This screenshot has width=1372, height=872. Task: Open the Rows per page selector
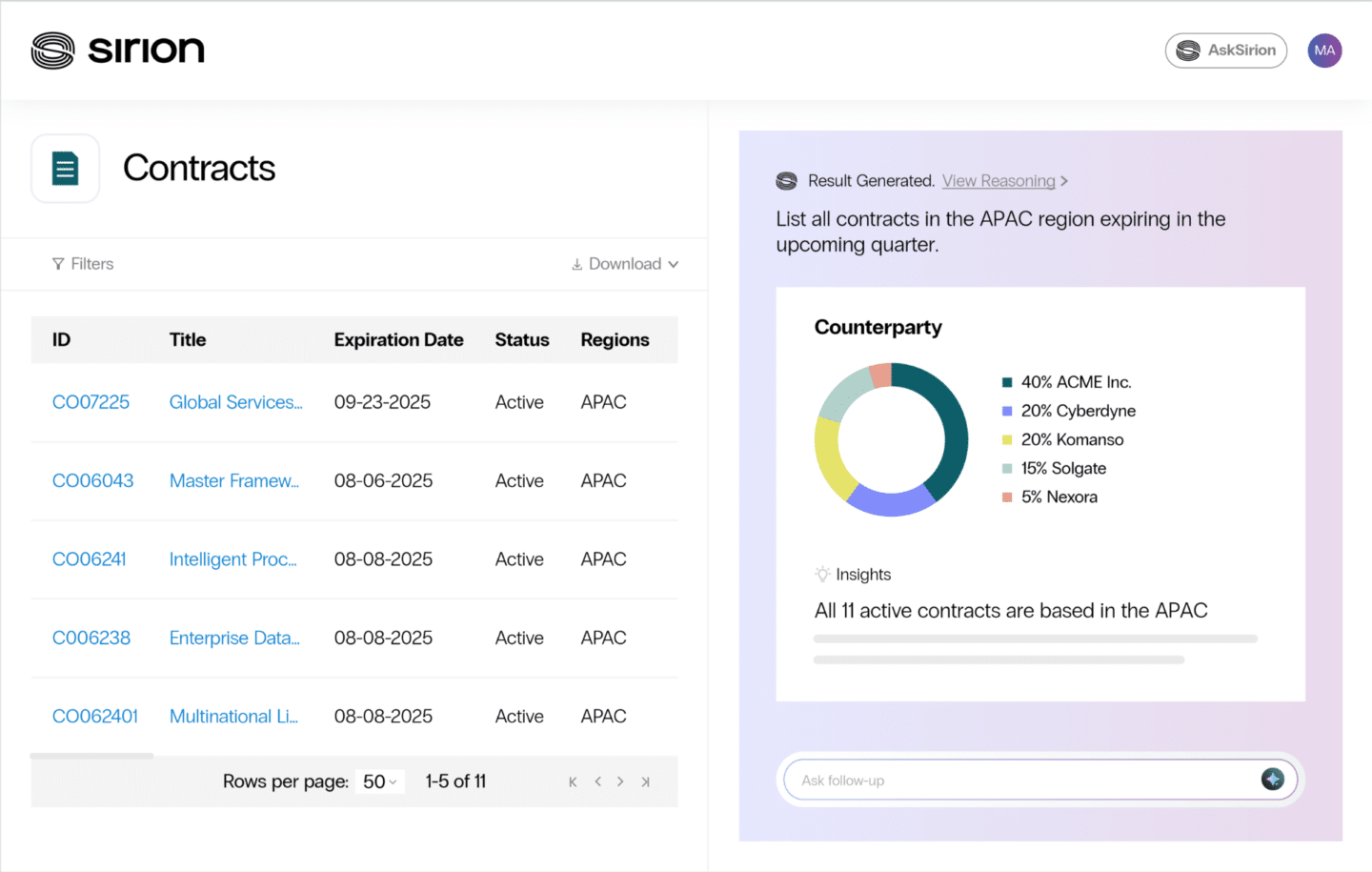[x=380, y=781]
